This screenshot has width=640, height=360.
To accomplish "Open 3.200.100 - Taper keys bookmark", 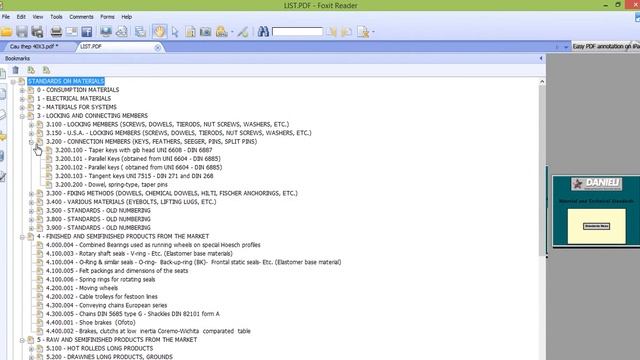I will (x=133, y=150).
